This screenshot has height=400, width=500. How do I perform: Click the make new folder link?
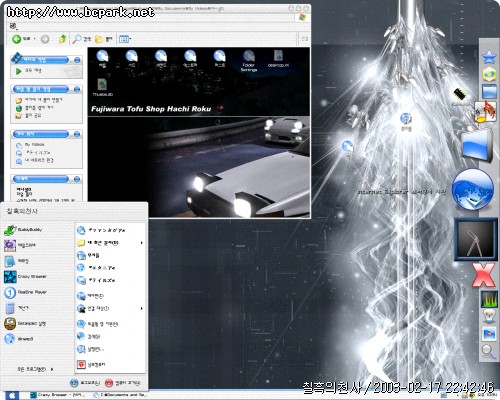(x=39, y=100)
